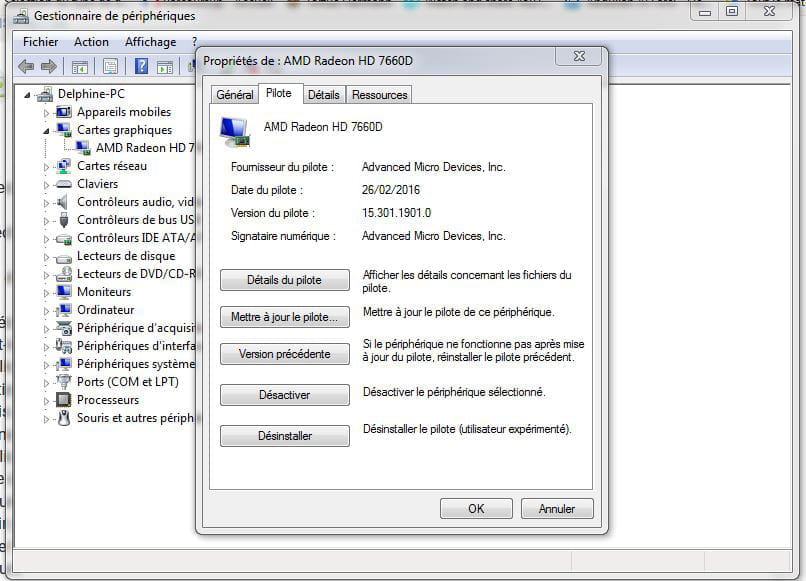Click the Back arrow toolbar icon

(x=26, y=66)
